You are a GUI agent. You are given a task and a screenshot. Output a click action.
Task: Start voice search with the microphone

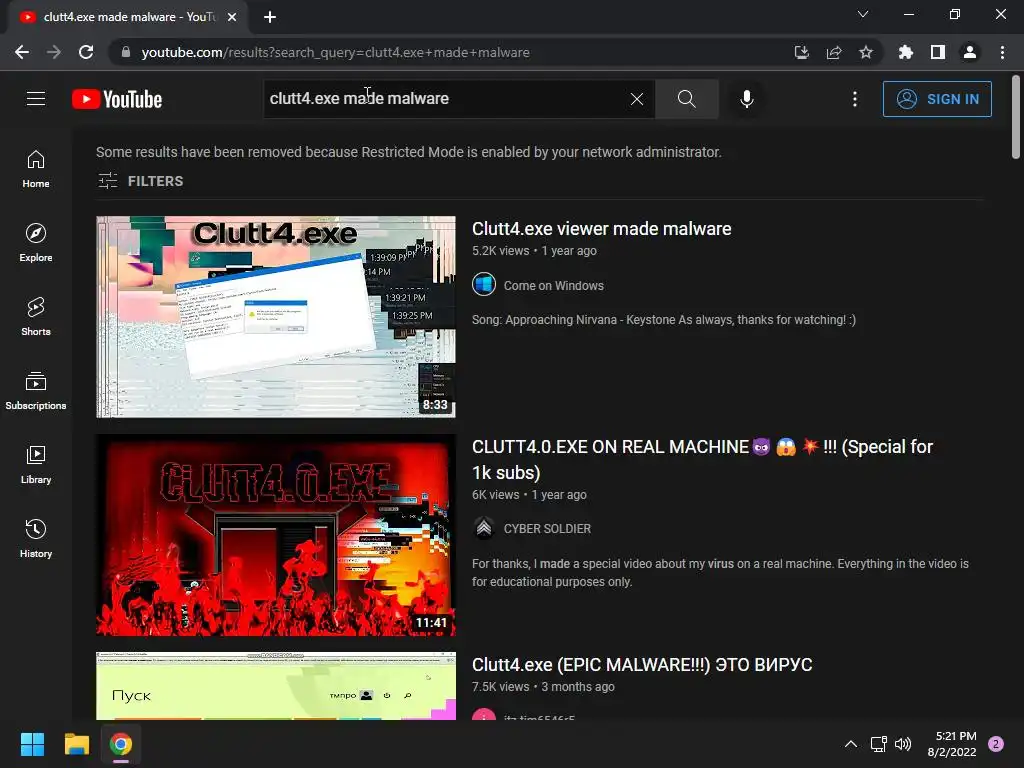tap(746, 99)
